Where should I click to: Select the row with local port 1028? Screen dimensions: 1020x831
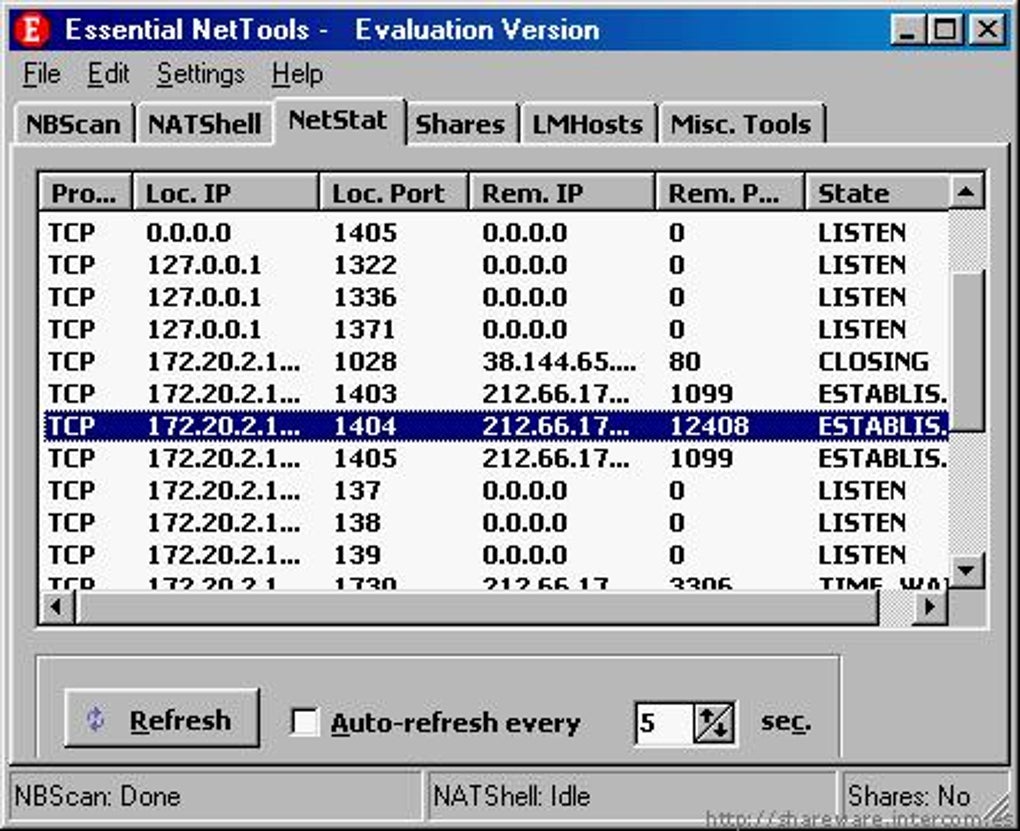click(x=496, y=361)
